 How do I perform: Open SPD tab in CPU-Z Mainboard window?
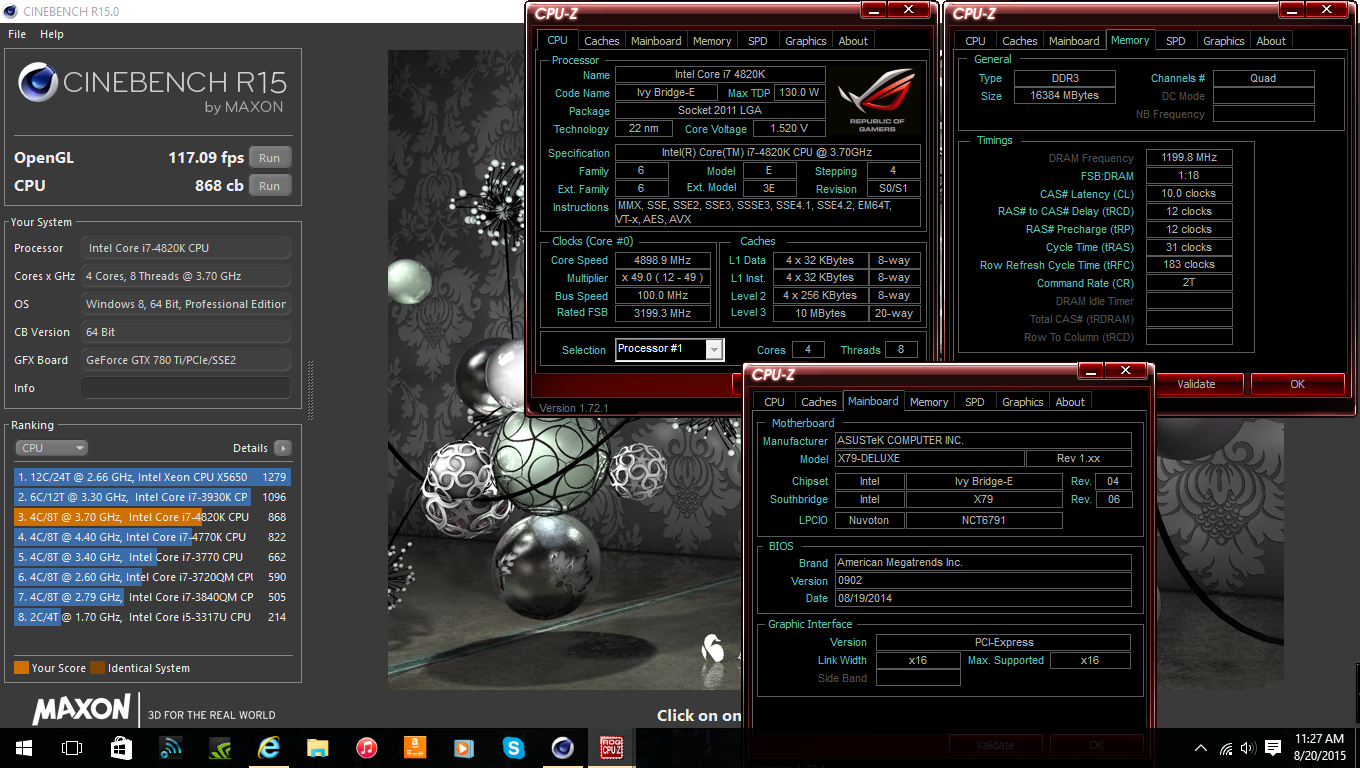(975, 402)
